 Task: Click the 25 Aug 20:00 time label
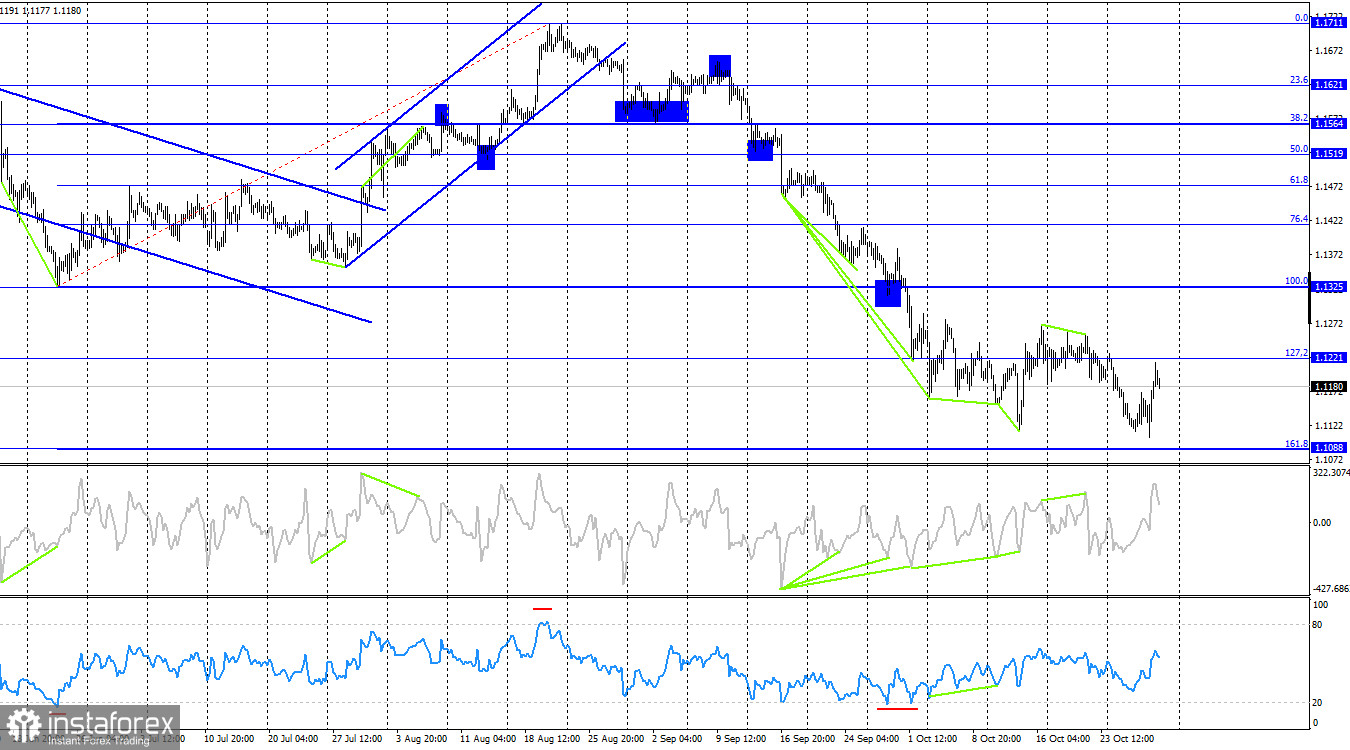[615, 738]
